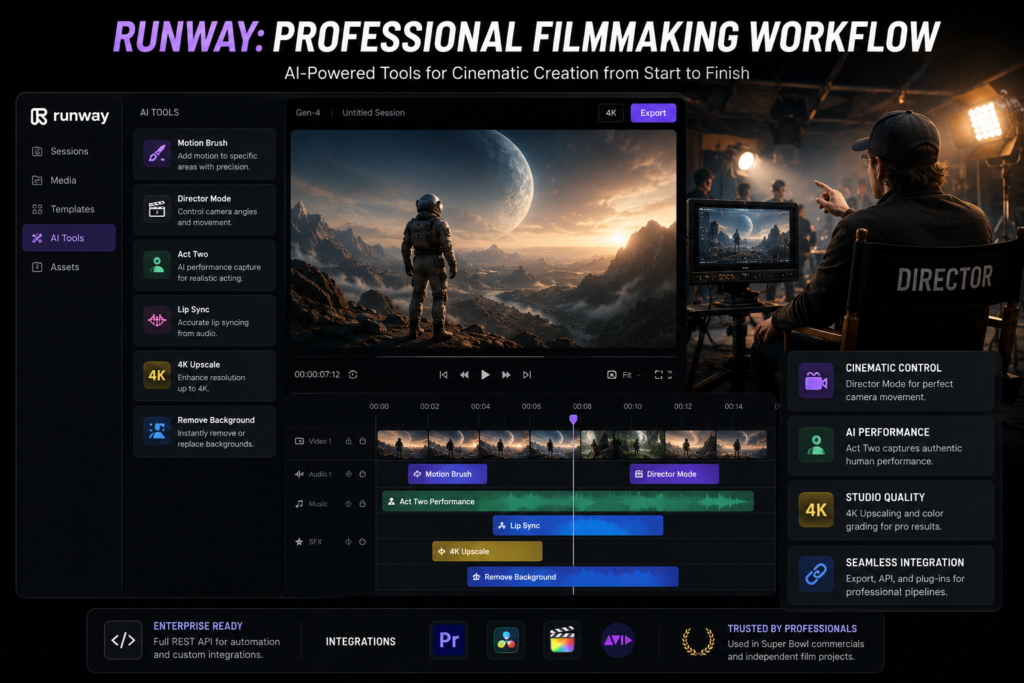Toggle the keyframe diamond on Audio 1 track
The height and width of the screenshot is (683, 1024).
tap(349, 474)
